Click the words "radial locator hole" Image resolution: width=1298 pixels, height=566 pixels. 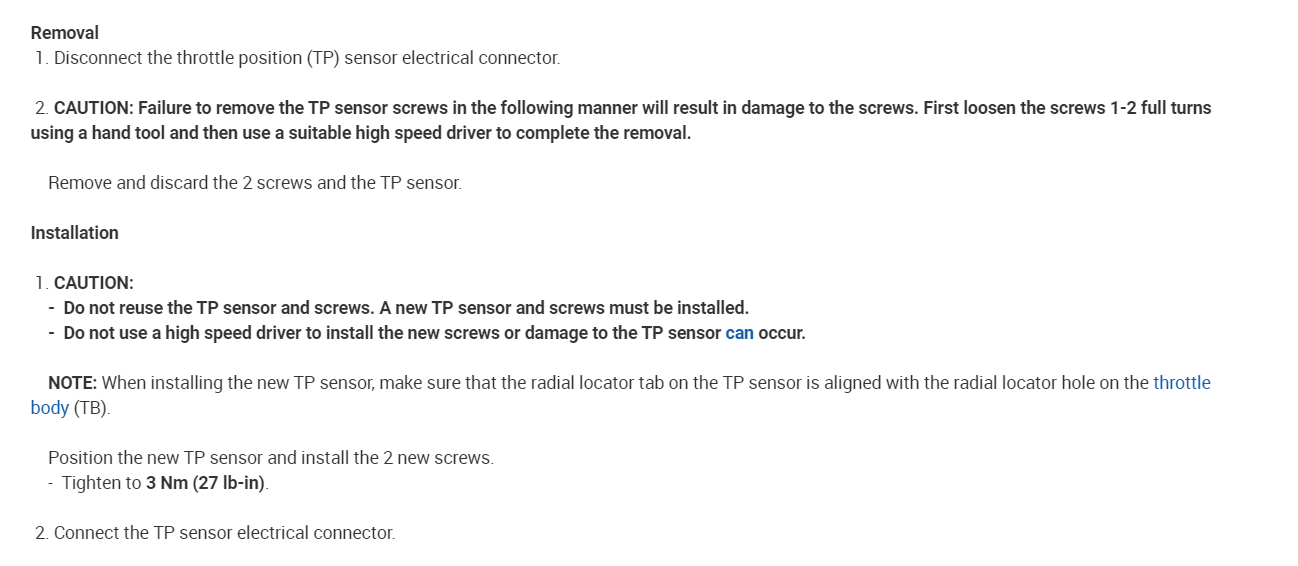996,383
